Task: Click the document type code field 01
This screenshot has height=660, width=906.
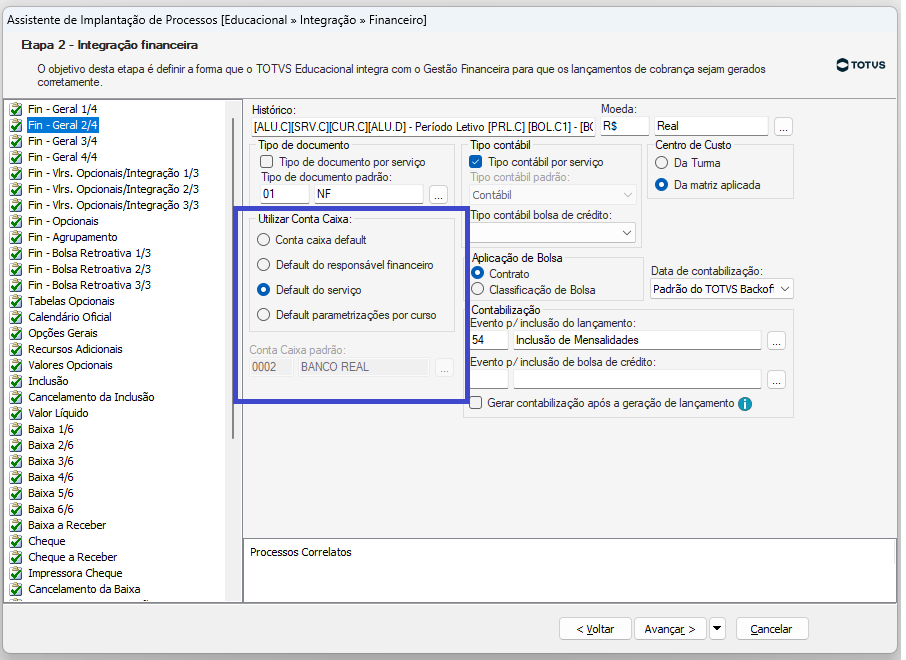Action: (x=285, y=194)
